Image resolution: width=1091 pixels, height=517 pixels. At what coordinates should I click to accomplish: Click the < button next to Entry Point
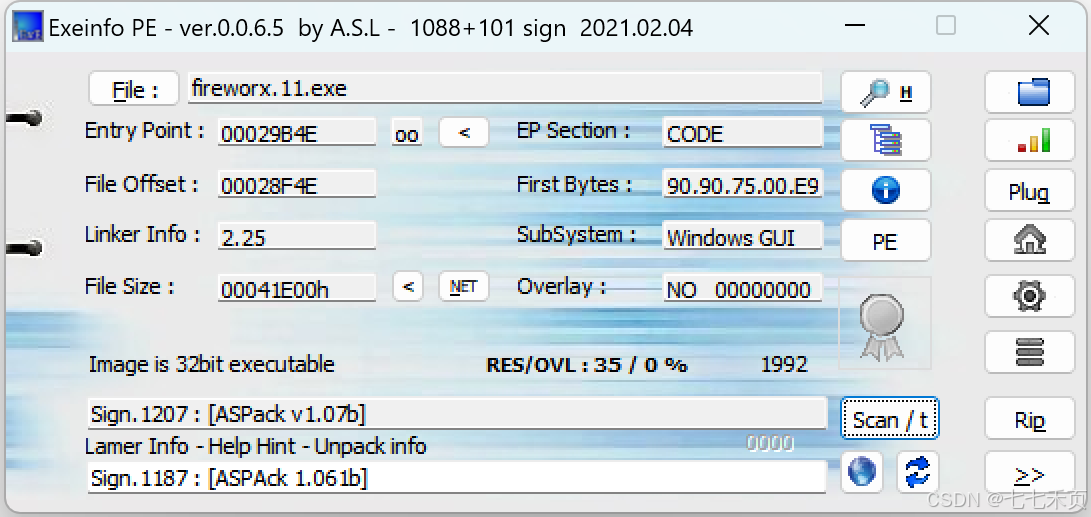464,132
